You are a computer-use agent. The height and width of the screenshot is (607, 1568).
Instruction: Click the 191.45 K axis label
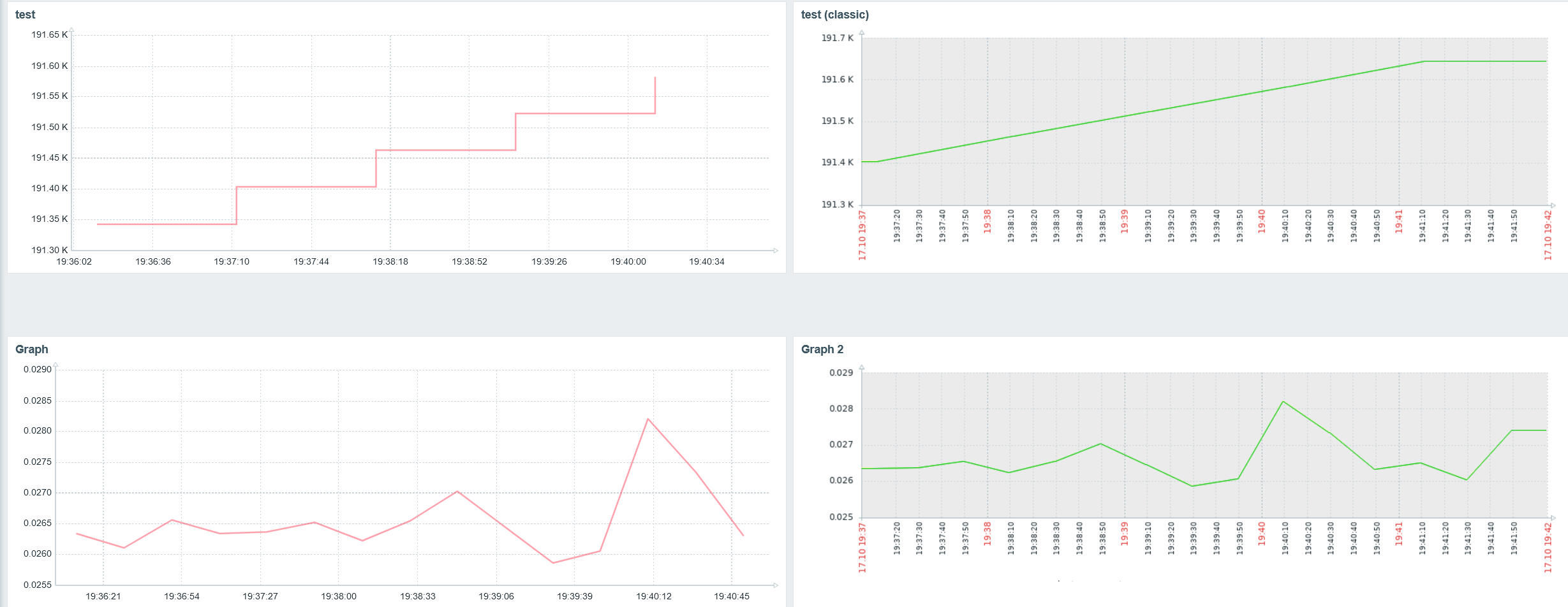pos(49,157)
